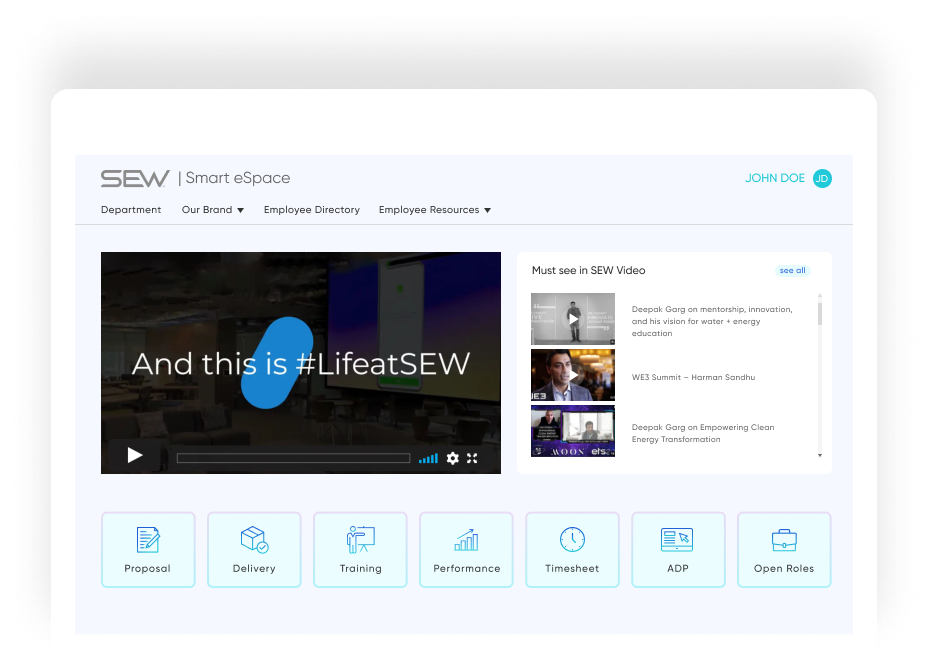Click the video progress bar
The height and width of the screenshot is (670, 928).
coord(293,458)
